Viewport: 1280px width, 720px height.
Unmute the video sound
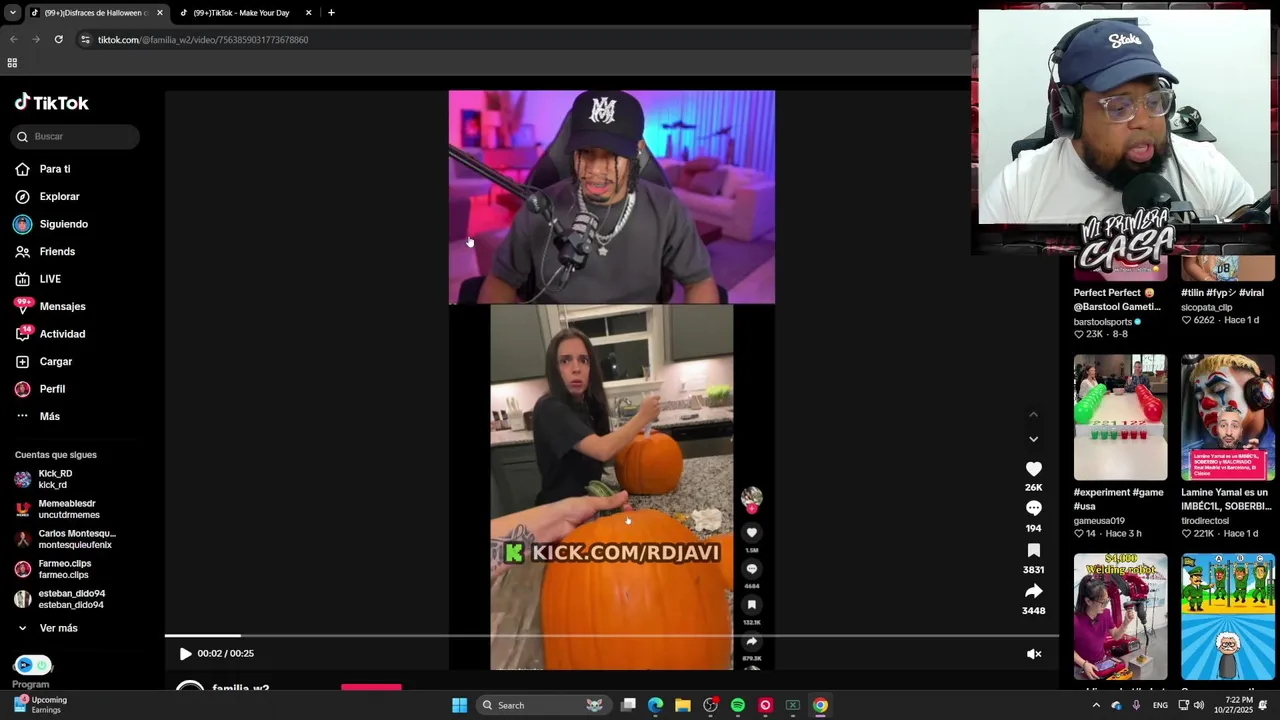(1034, 654)
